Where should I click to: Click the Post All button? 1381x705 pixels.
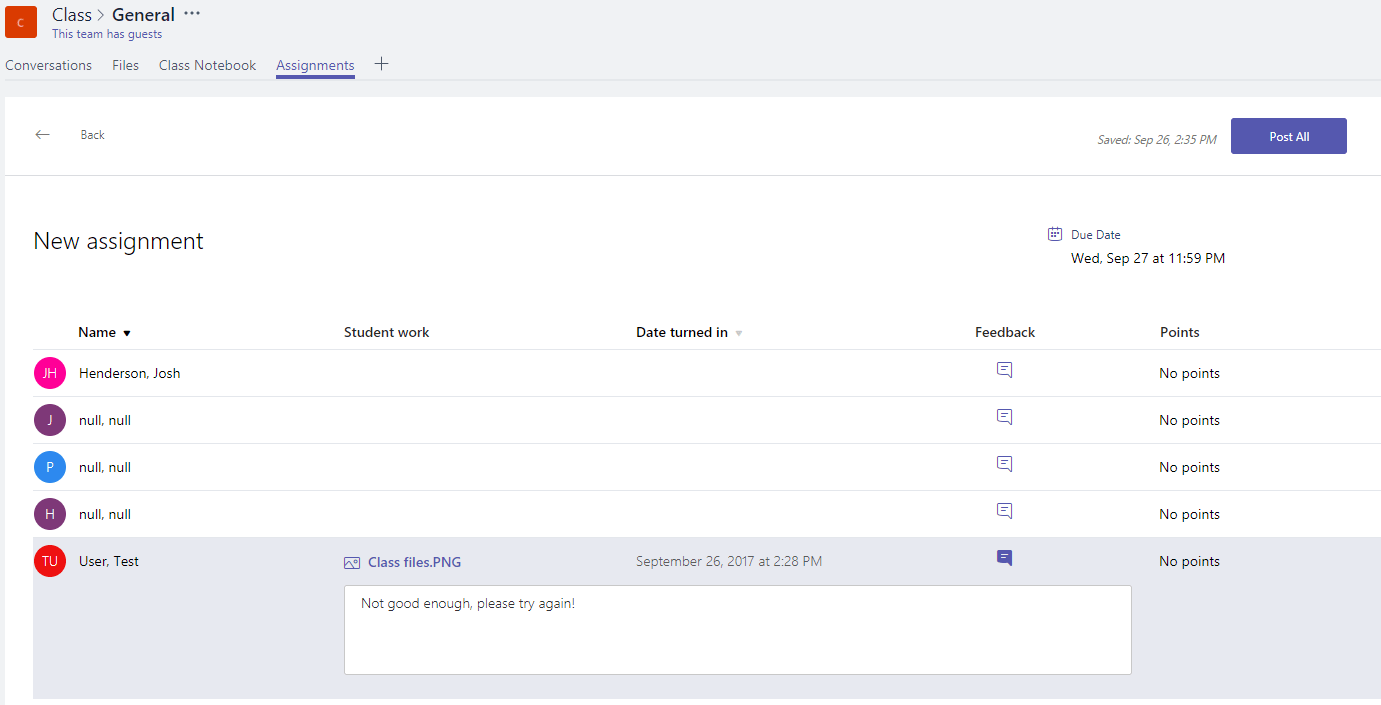(x=1289, y=136)
